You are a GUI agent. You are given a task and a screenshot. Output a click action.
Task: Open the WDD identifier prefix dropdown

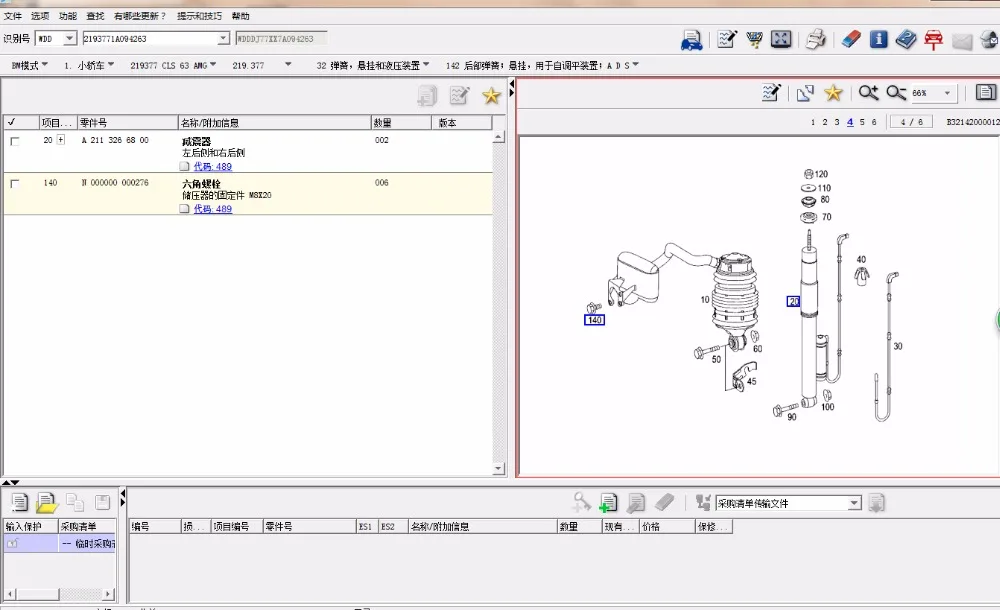(70, 39)
